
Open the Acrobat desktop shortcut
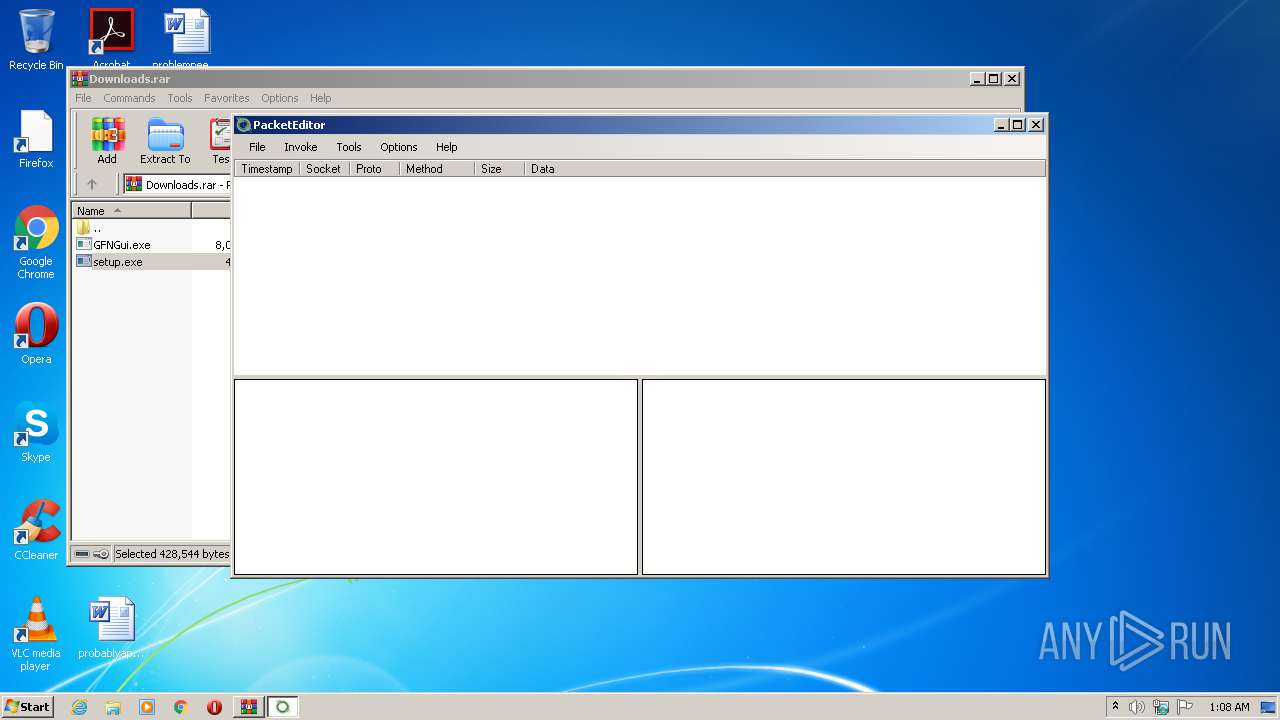pos(111,36)
